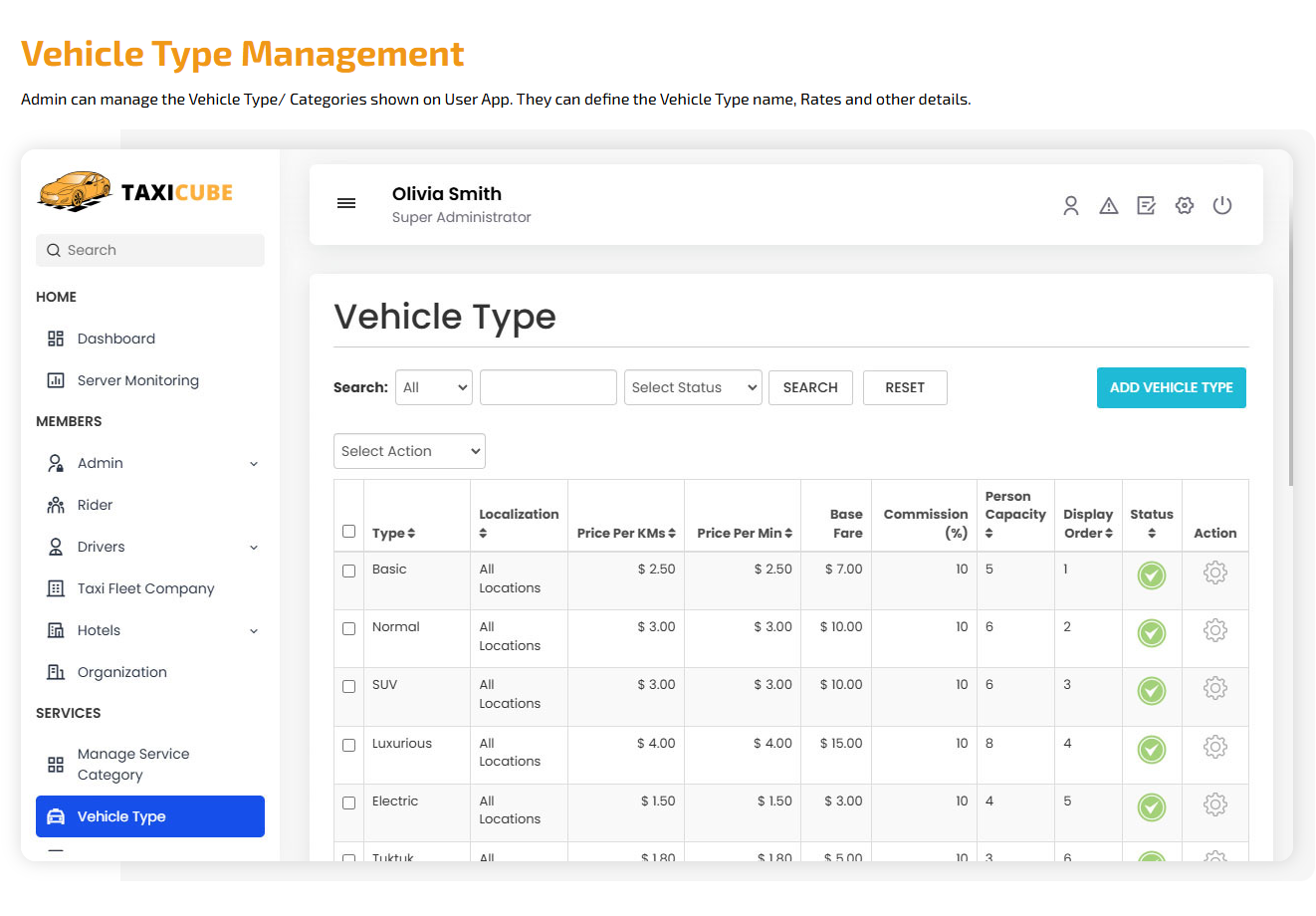Toggle the green status icon for Normal
Screen dimensions: 1316x916
1152,633
